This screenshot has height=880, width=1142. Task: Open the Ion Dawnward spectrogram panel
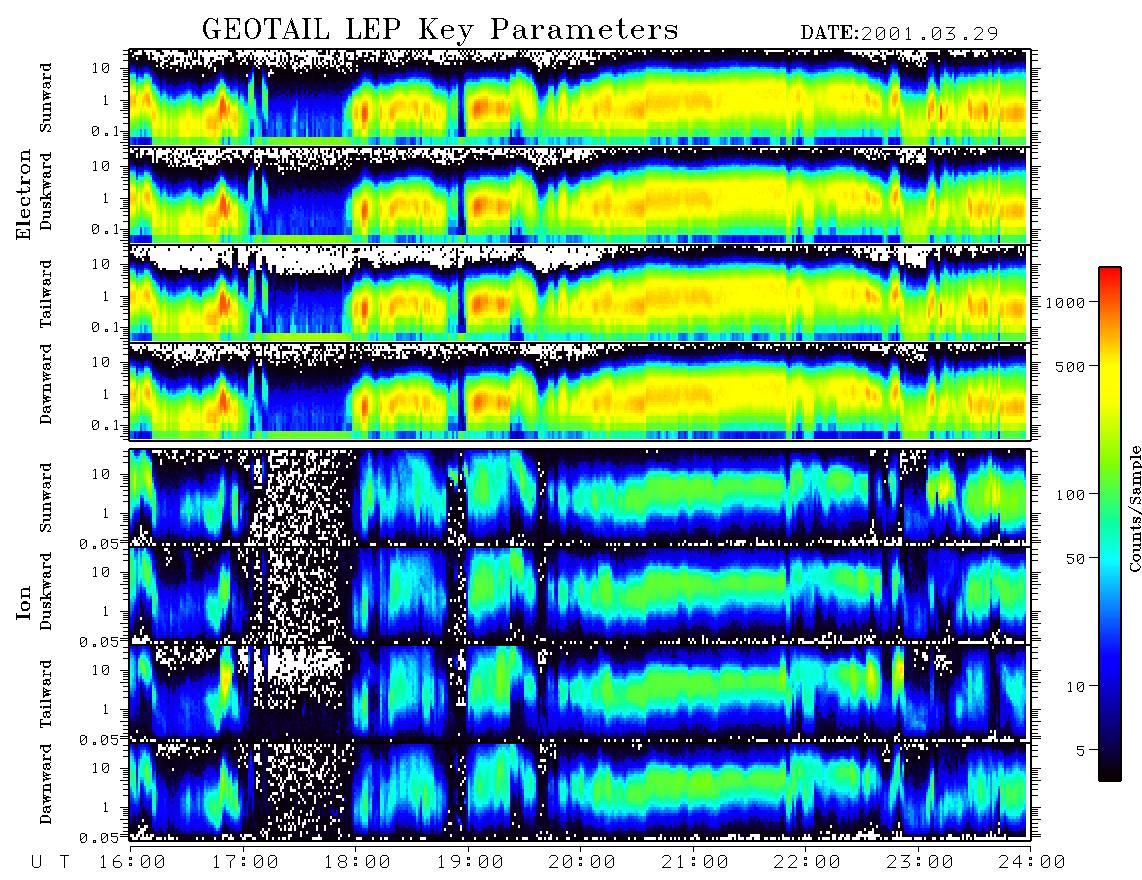578,790
